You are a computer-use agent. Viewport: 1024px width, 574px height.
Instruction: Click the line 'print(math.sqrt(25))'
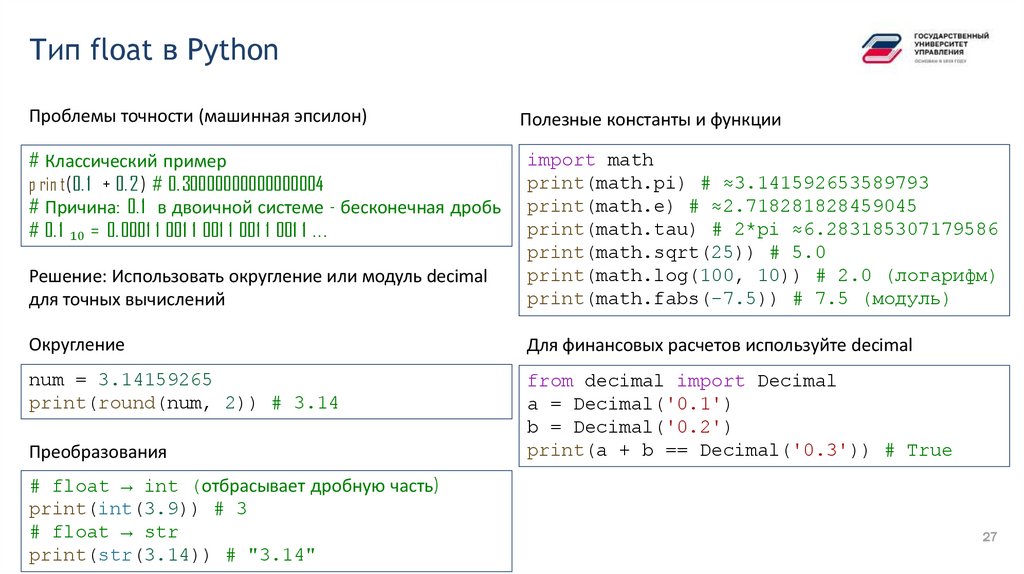pyautogui.click(x=677, y=252)
